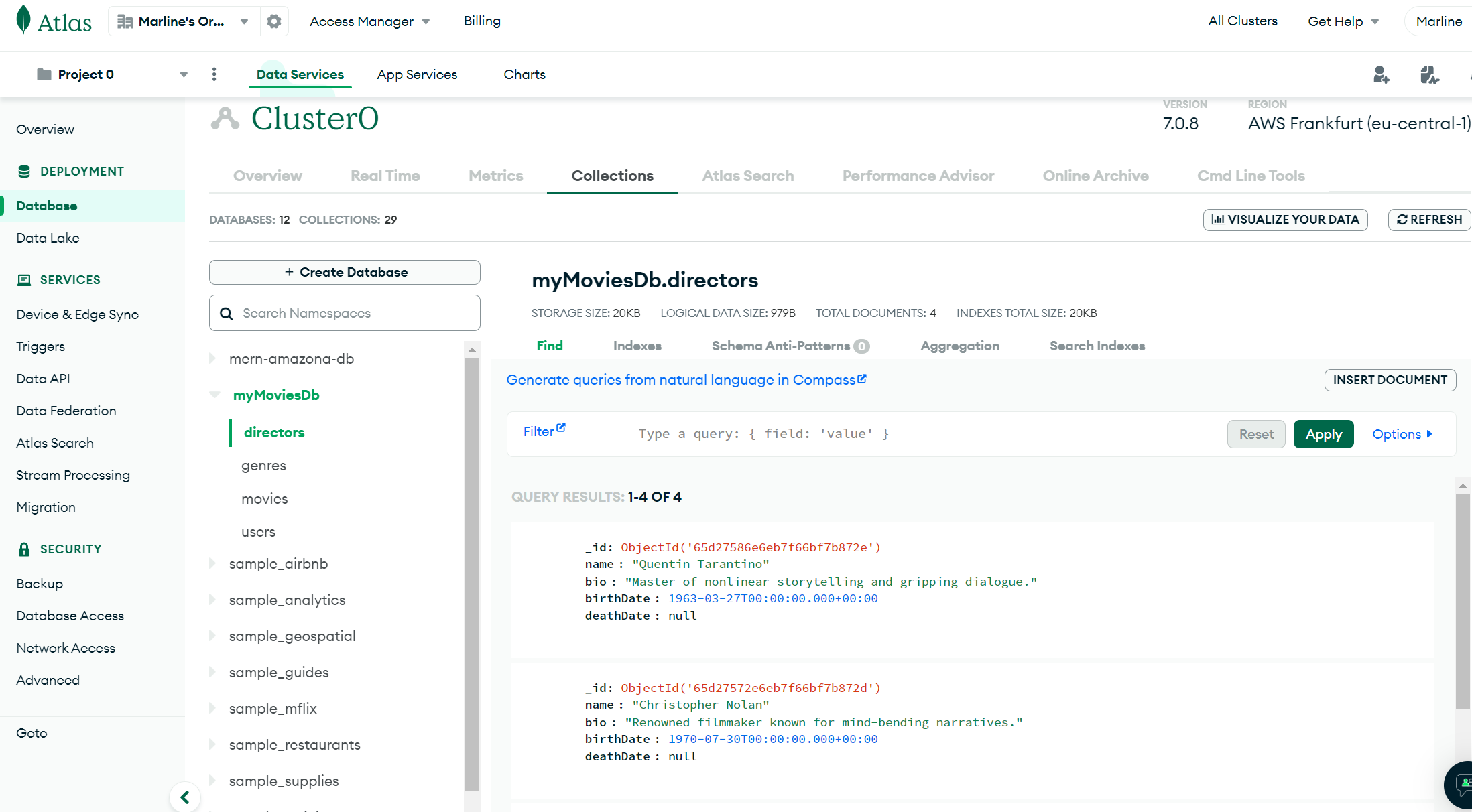Highlight the Database entry in Deployment section
1472x812 pixels.
46,206
